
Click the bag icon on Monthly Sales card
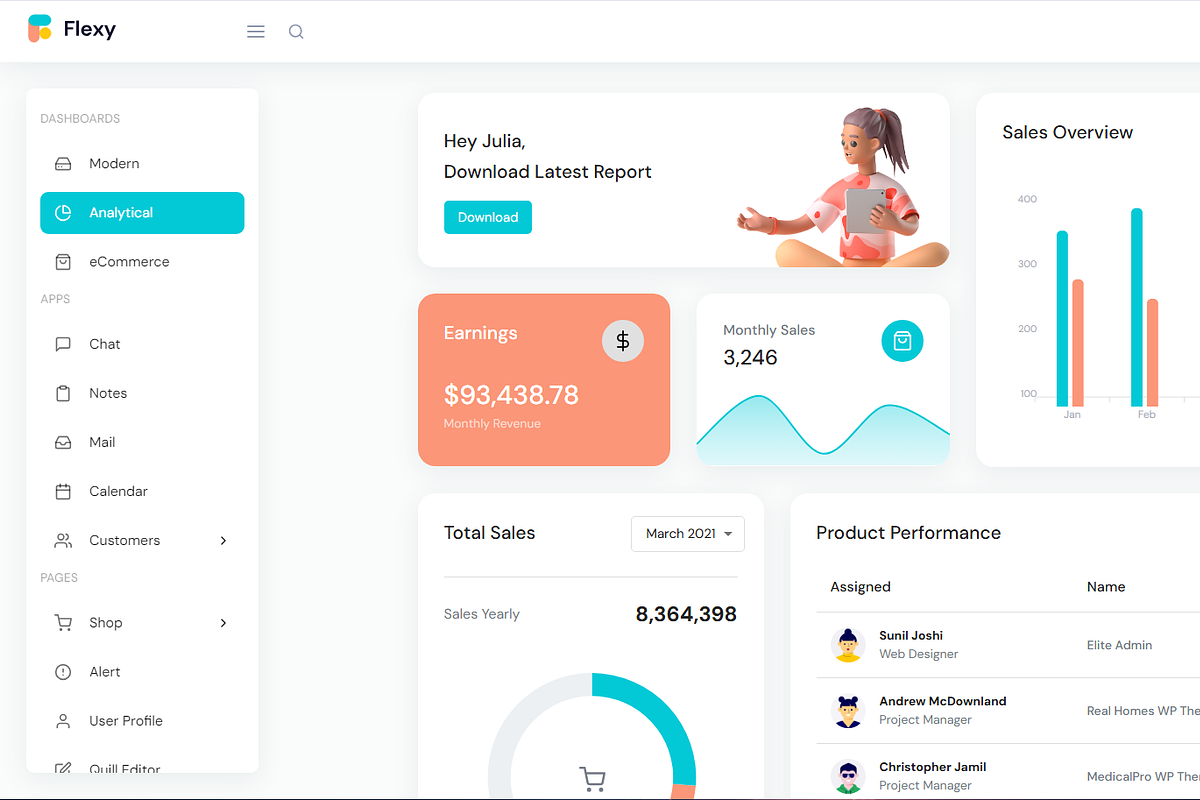pyautogui.click(x=902, y=341)
